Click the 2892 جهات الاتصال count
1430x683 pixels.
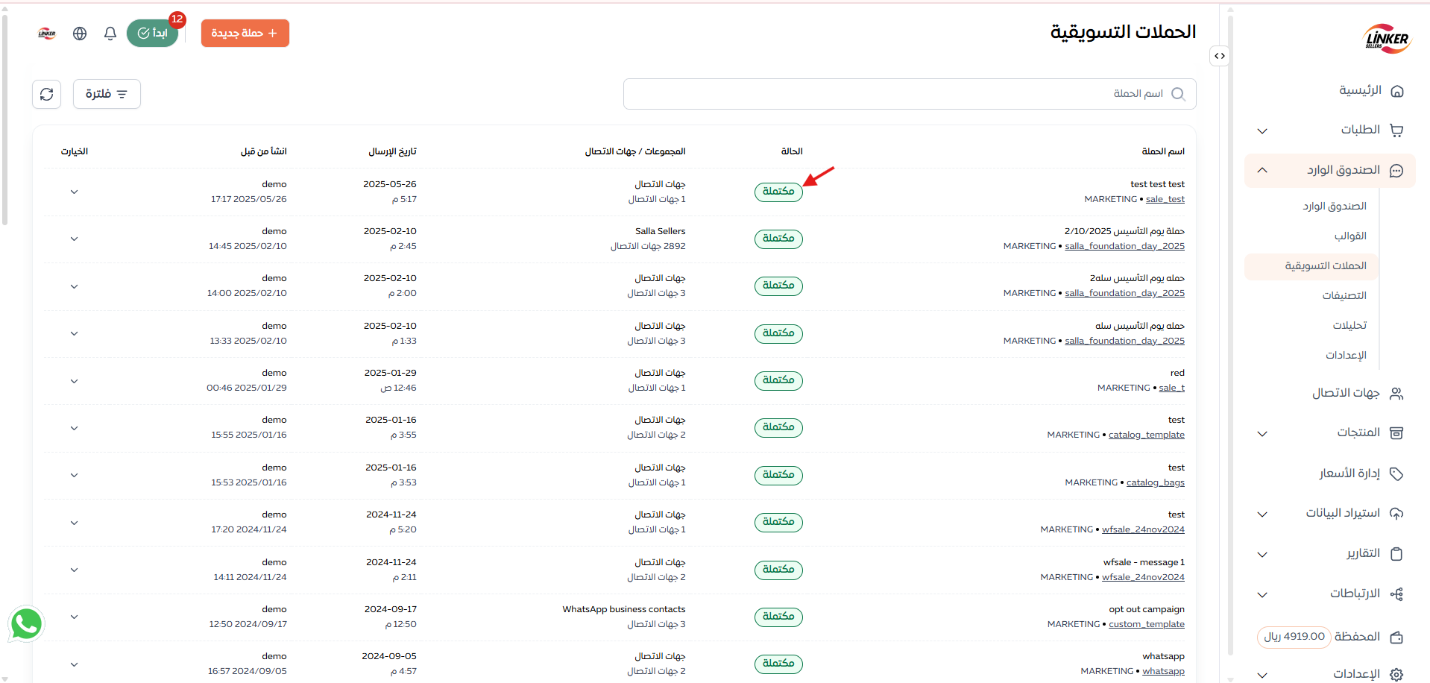[x=647, y=246]
